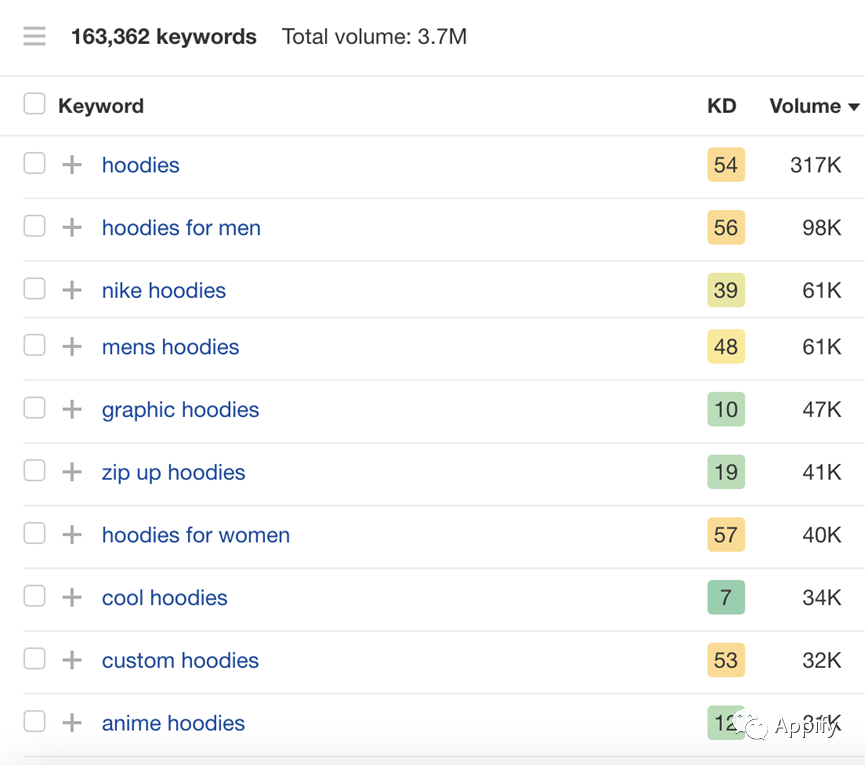This screenshot has width=865, height=765.
Task: Open the hoodies for women link
Action: point(196,535)
